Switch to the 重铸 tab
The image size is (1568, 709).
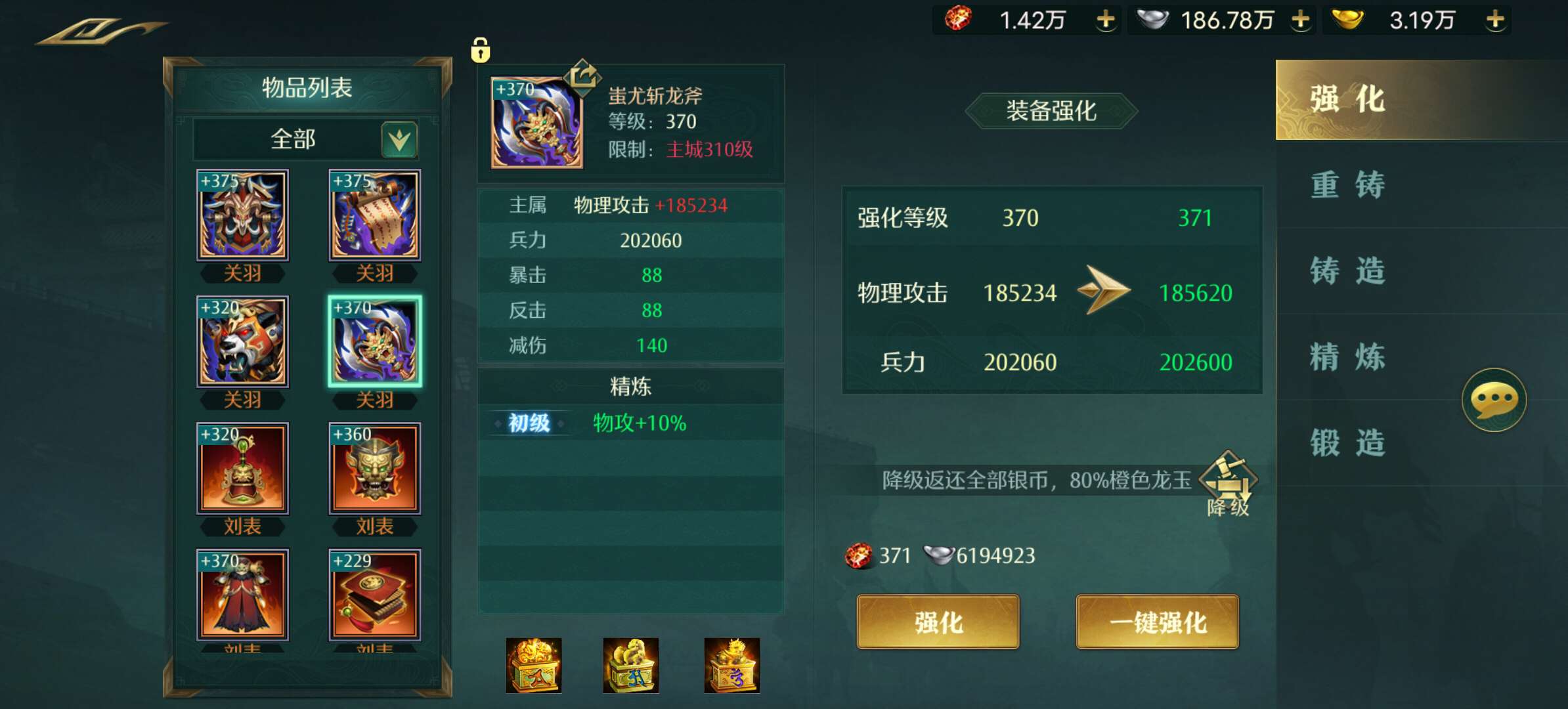point(1348,184)
